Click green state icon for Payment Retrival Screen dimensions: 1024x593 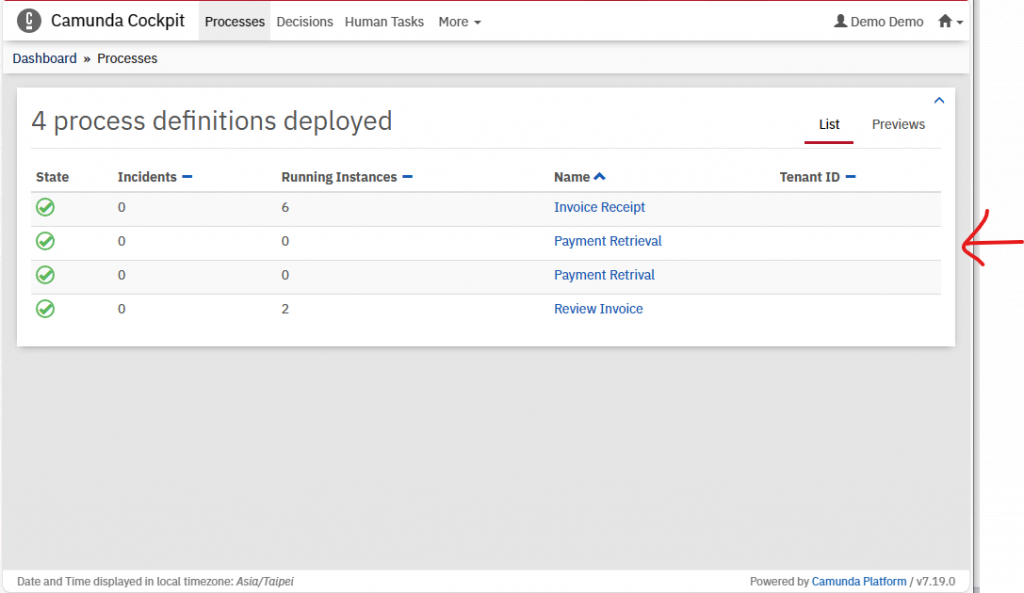(45, 275)
